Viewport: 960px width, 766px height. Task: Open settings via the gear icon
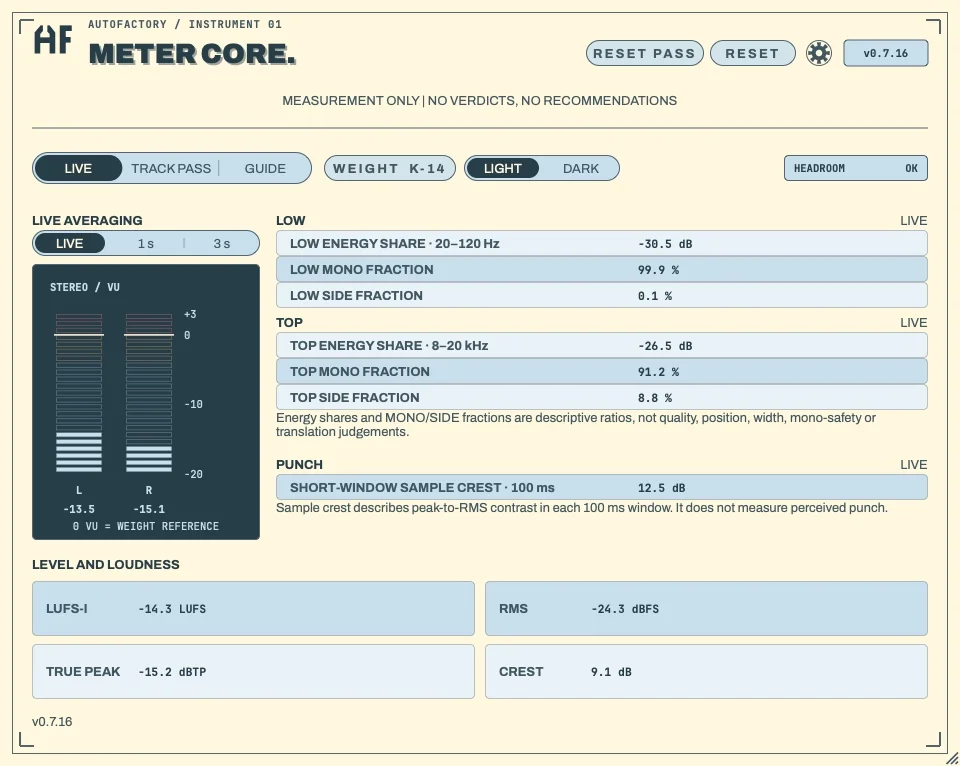coord(819,53)
